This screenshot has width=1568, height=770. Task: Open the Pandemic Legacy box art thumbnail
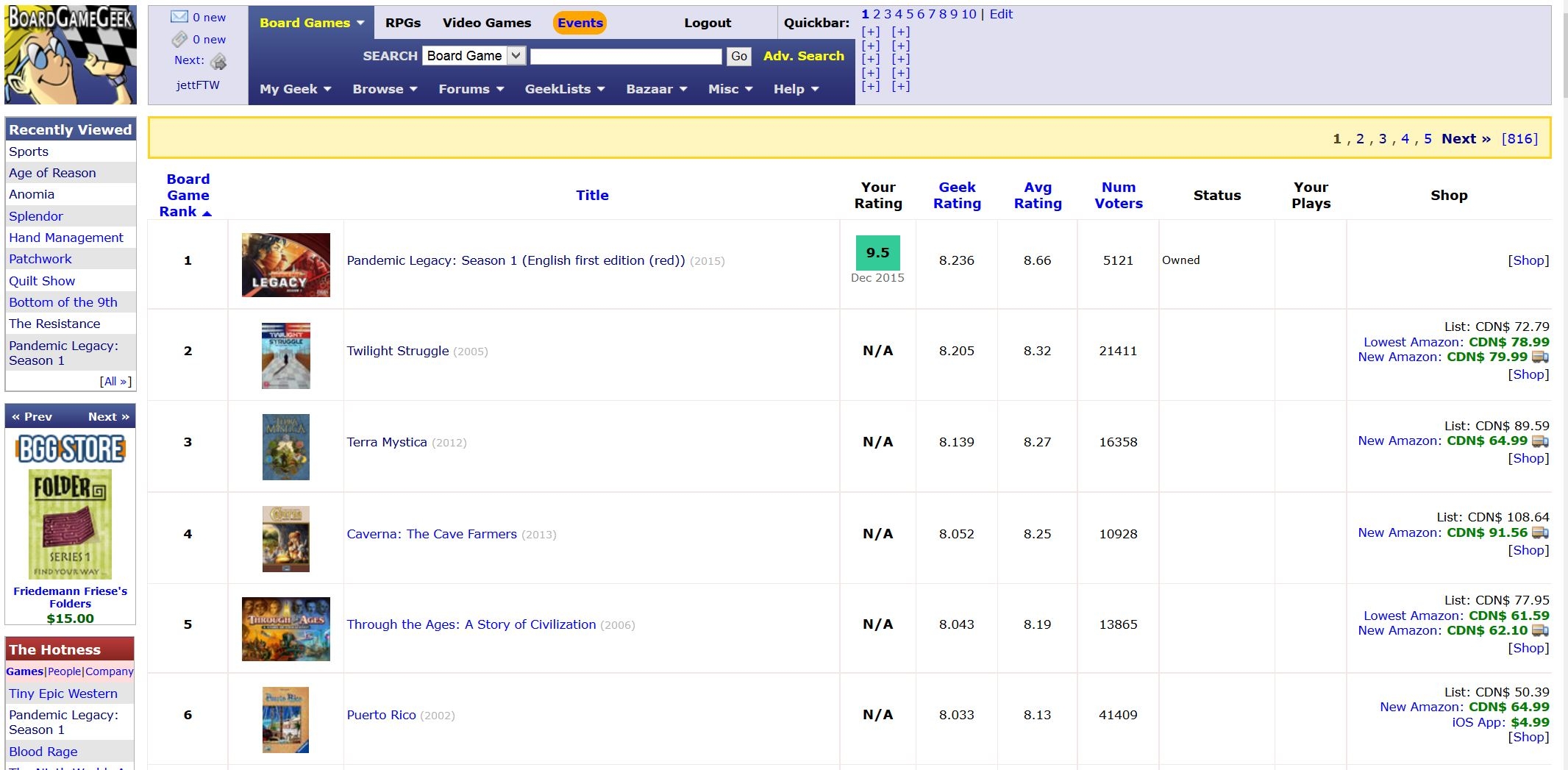[x=285, y=265]
